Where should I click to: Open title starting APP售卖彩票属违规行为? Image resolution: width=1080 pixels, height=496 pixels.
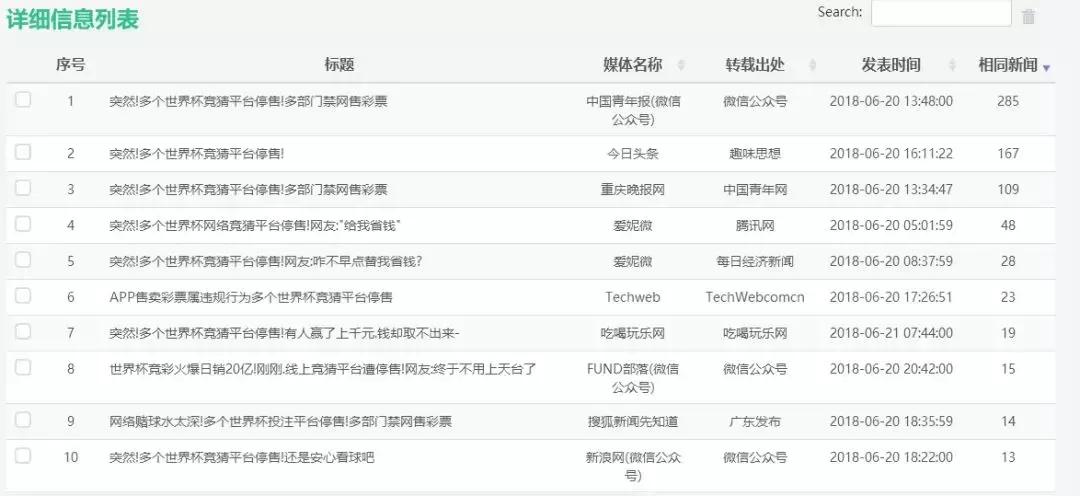pyautogui.click(x=251, y=297)
